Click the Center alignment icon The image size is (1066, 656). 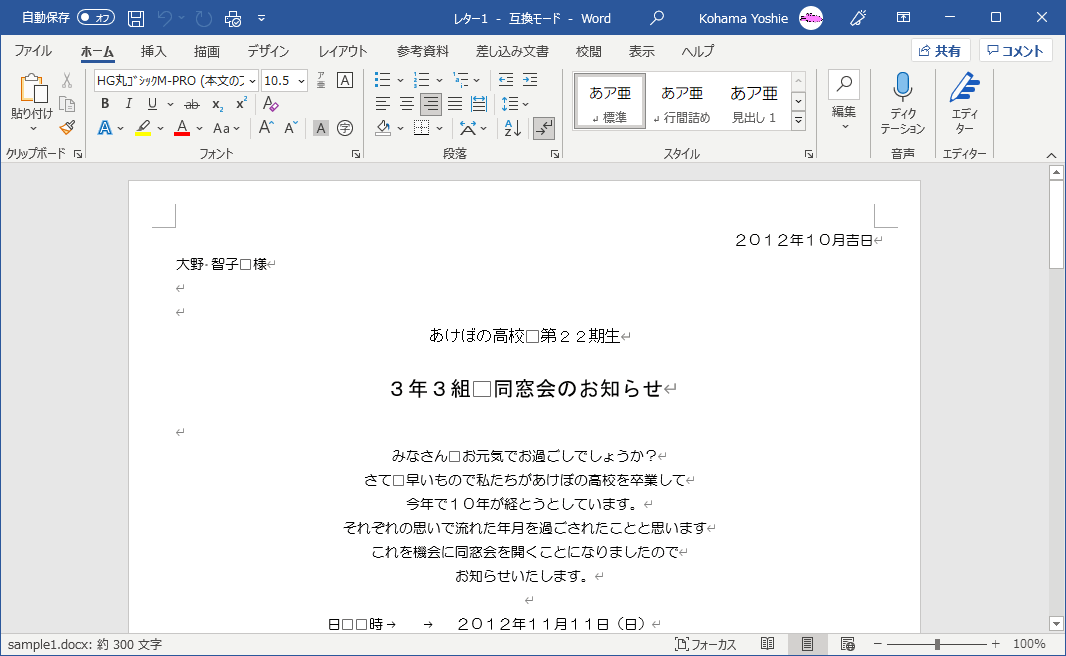(x=407, y=104)
